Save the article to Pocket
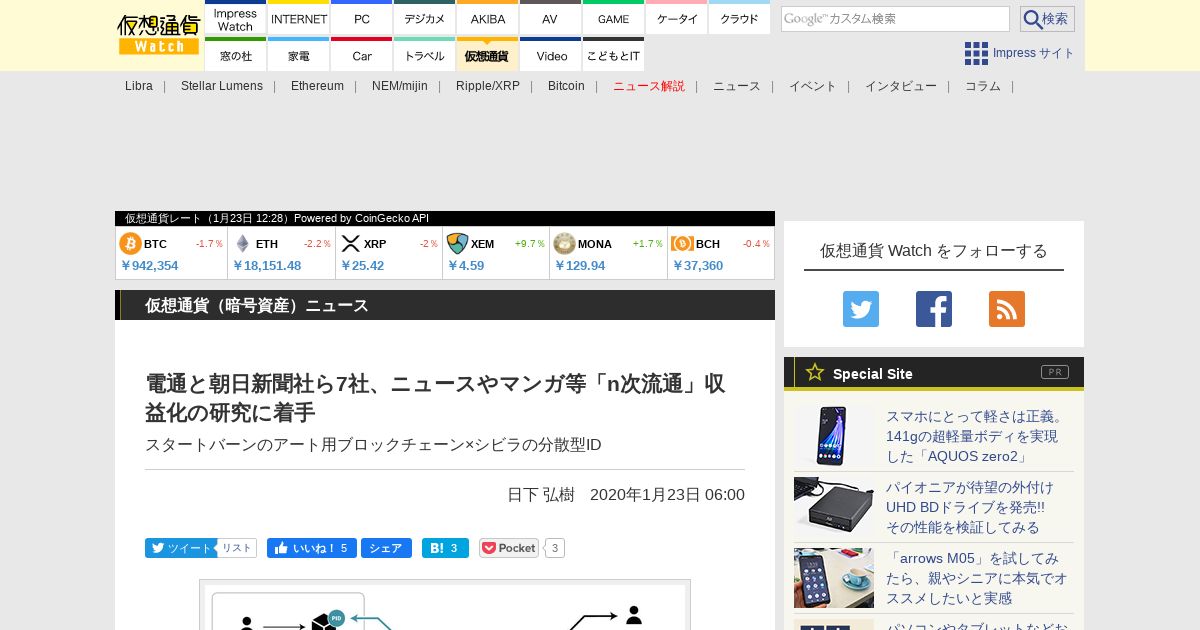Screen dimensions: 1200x630 509,548
